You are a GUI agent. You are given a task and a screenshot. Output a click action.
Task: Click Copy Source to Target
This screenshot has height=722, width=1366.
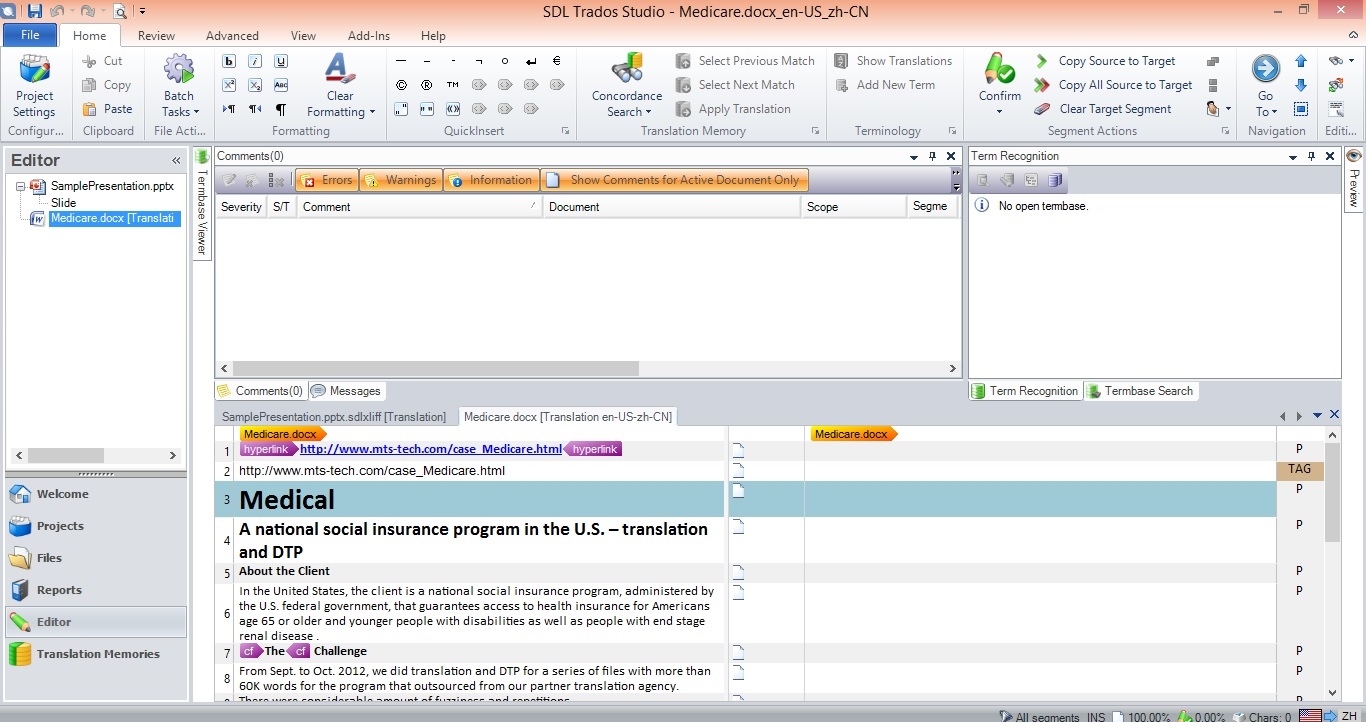(1105, 61)
